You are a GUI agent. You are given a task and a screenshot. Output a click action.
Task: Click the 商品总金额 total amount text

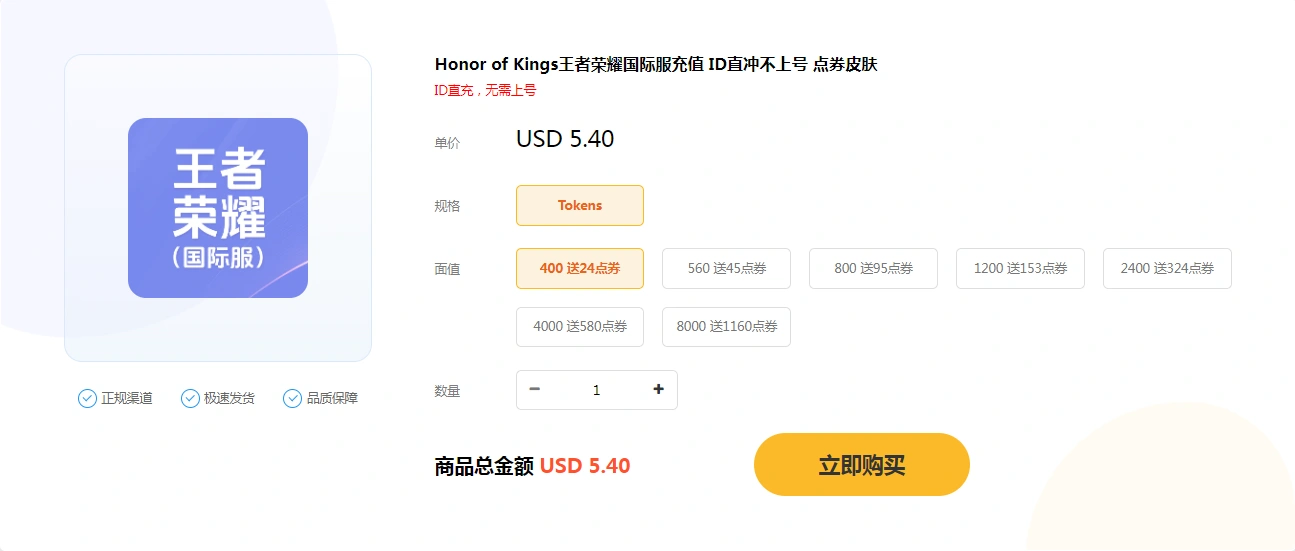coord(484,466)
